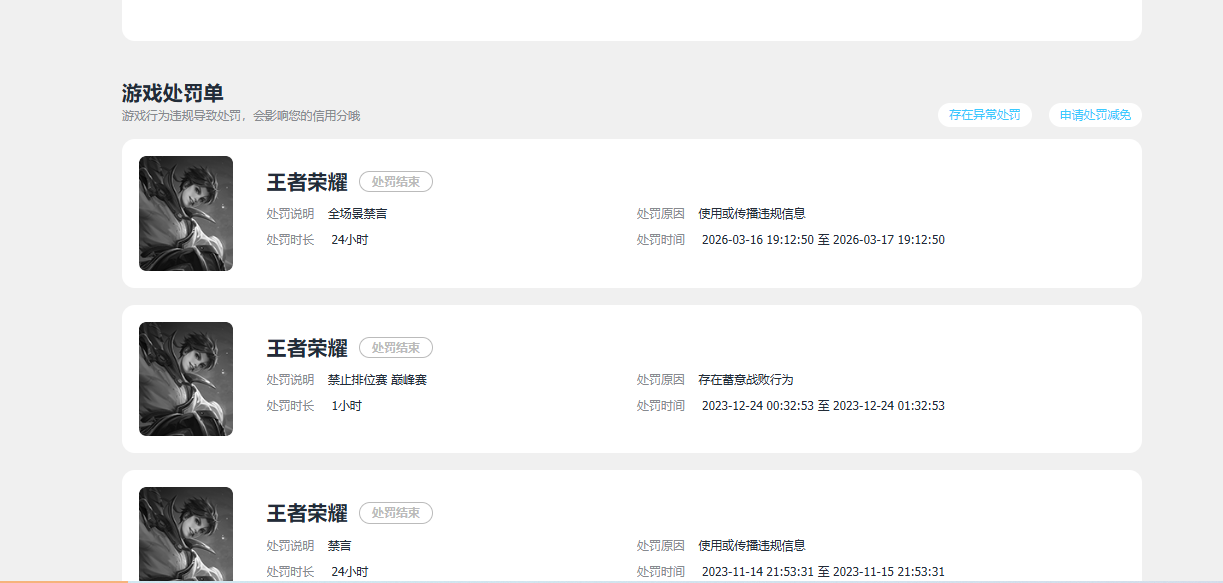Click 处罚时间 label beside 2023-12-24 00:32:53
This screenshot has height=583, width=1223.
[661, 406]
